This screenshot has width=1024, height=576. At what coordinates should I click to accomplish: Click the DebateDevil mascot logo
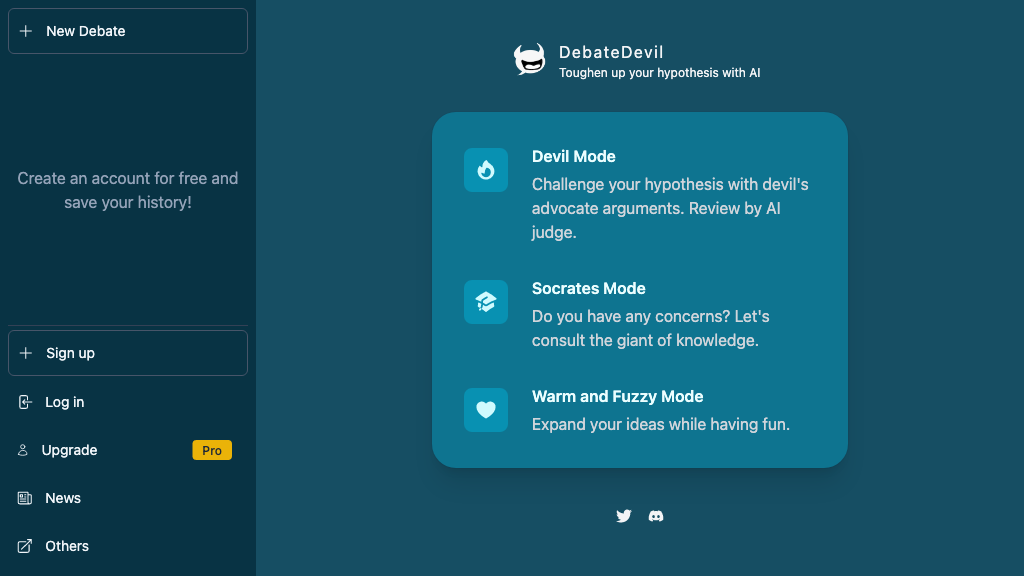click(x=530, y=59)
